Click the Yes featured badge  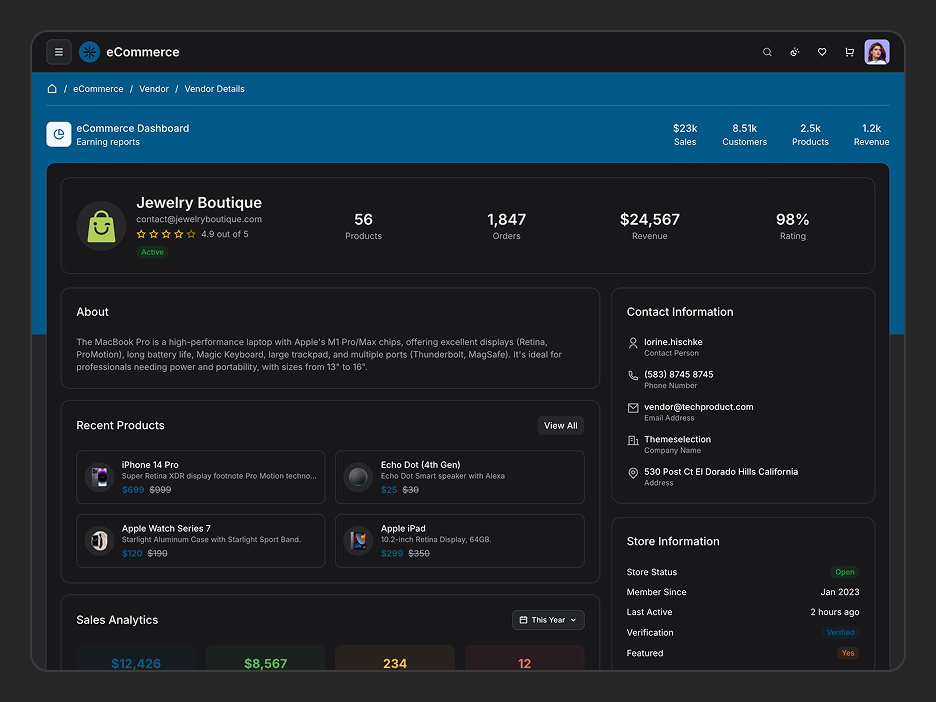tap(848, 653)
